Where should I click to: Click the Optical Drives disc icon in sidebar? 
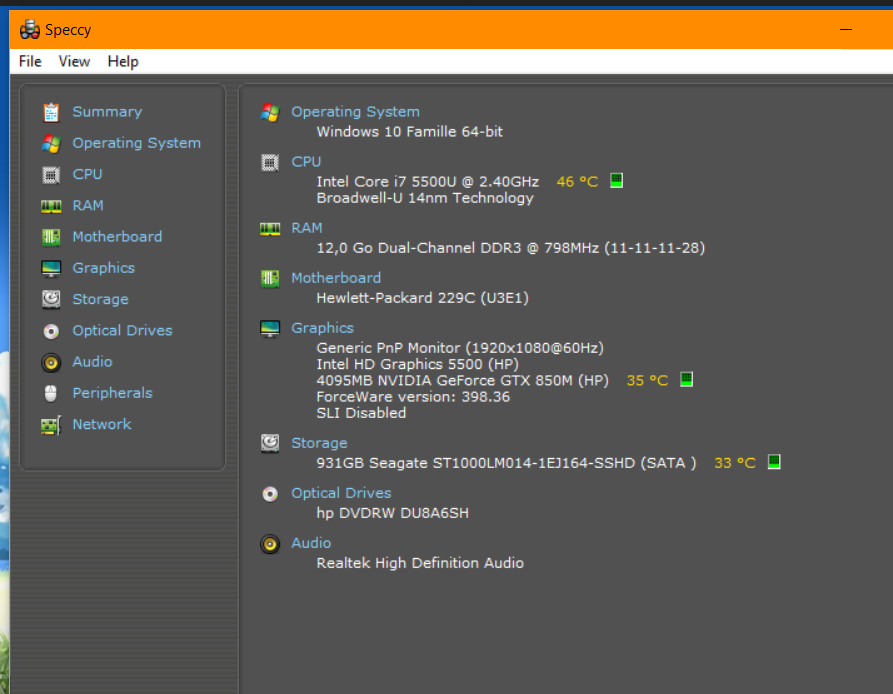(51, 331)
